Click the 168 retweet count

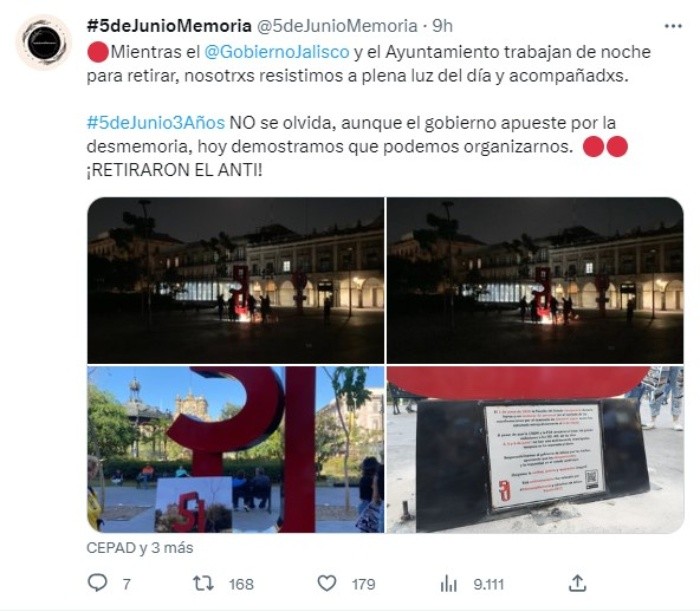coord(241,584)
